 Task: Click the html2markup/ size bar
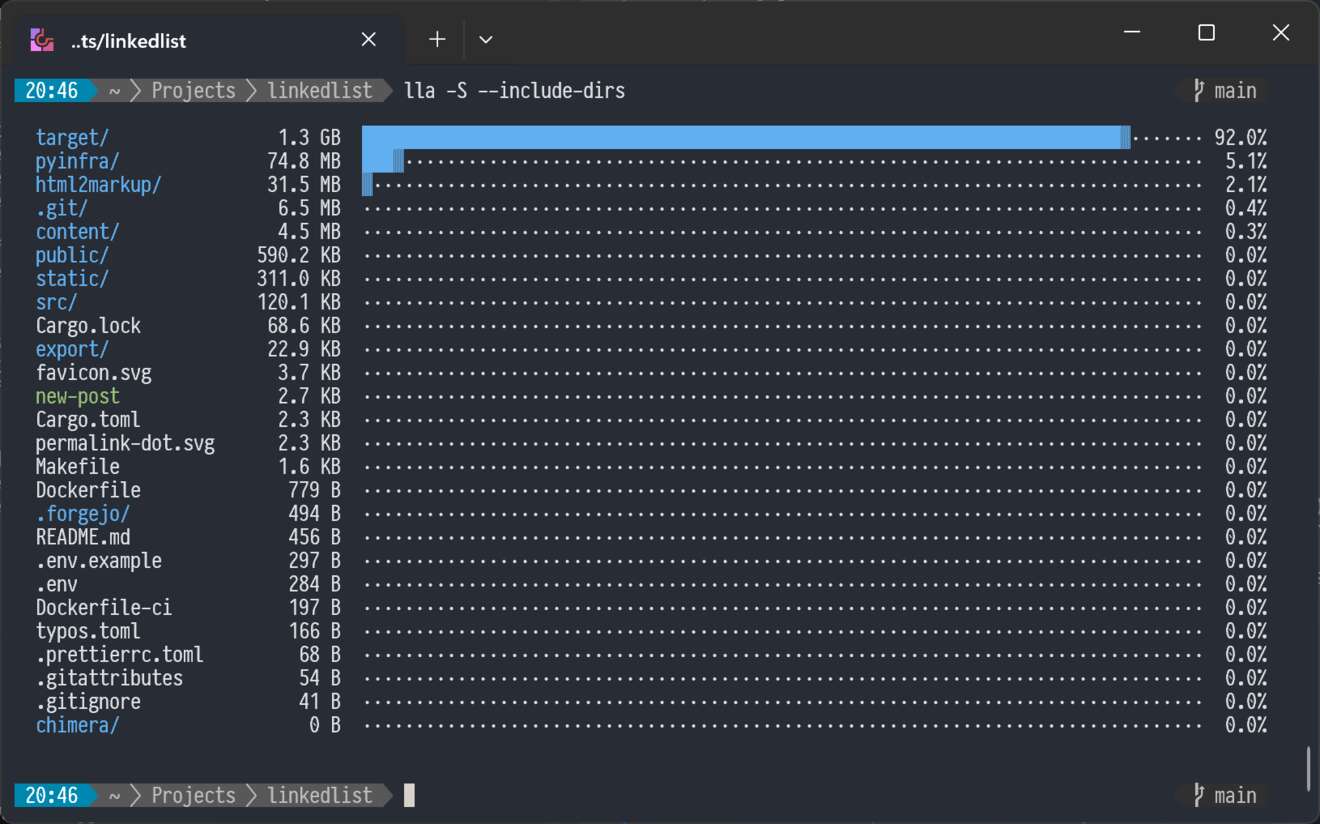pos(367,185)
